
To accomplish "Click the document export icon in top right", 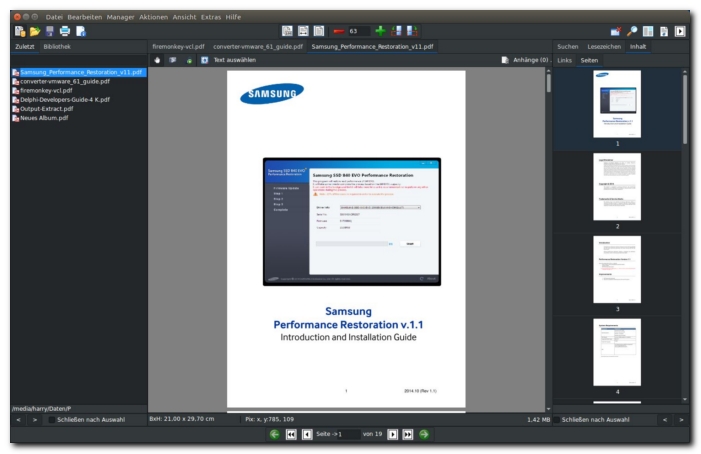I will click(x=664, y=31).
